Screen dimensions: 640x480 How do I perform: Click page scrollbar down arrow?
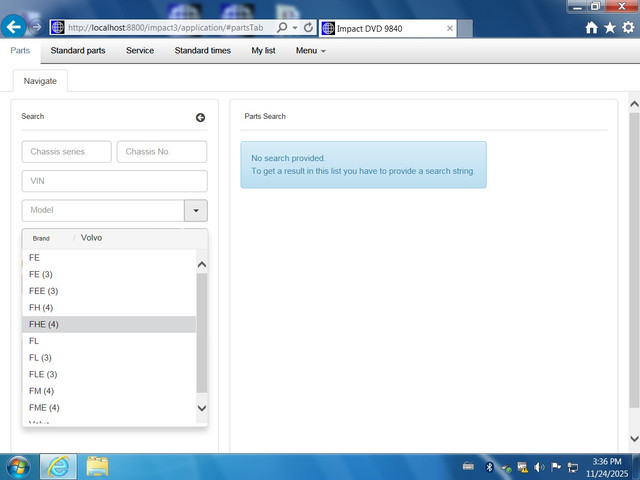(x=634, y=439)
